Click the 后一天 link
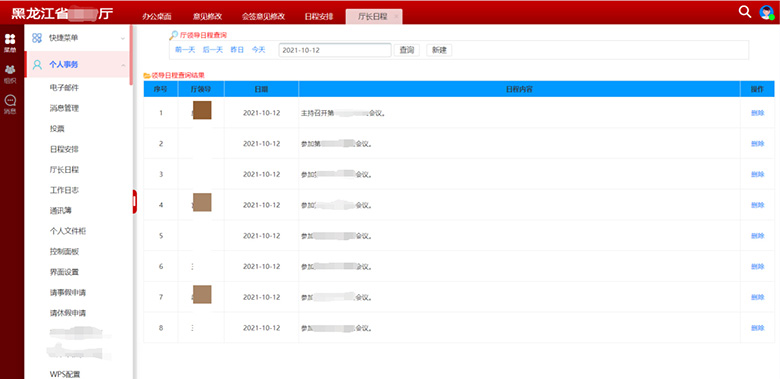Screen dimensions: 780x379 point(213,50)
